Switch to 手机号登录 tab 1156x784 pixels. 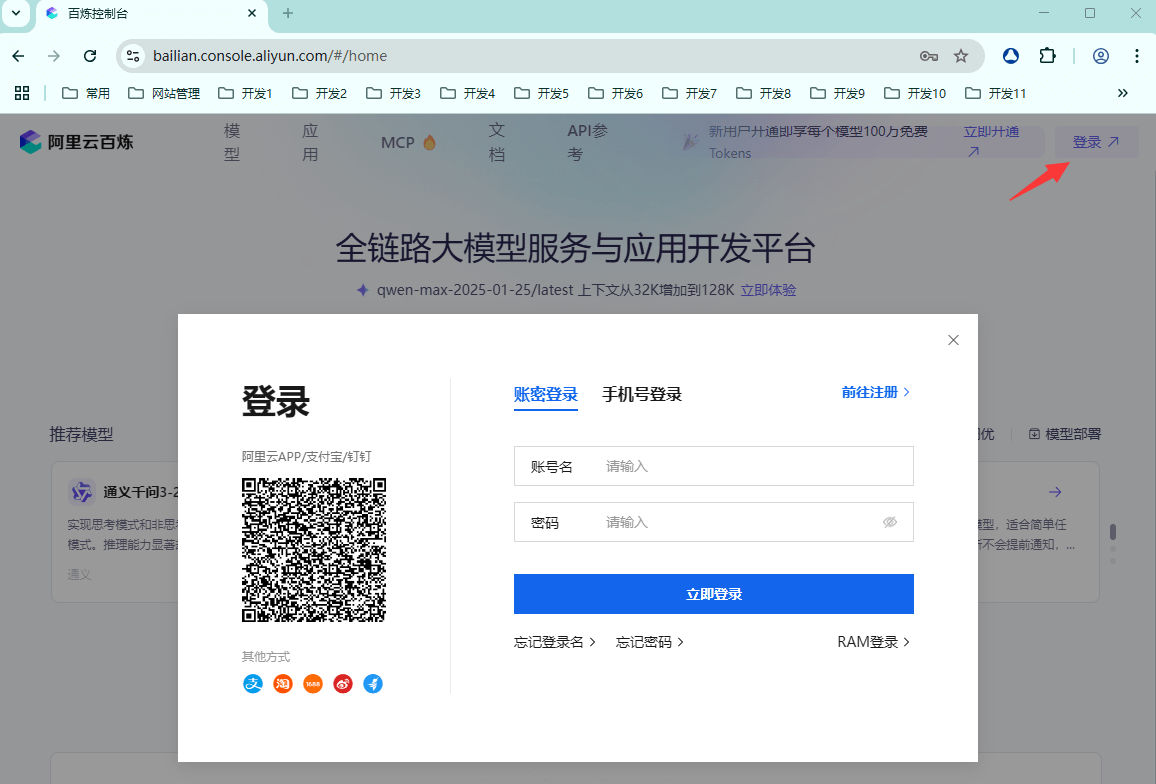pyautogui.click(x=642, y=395)
